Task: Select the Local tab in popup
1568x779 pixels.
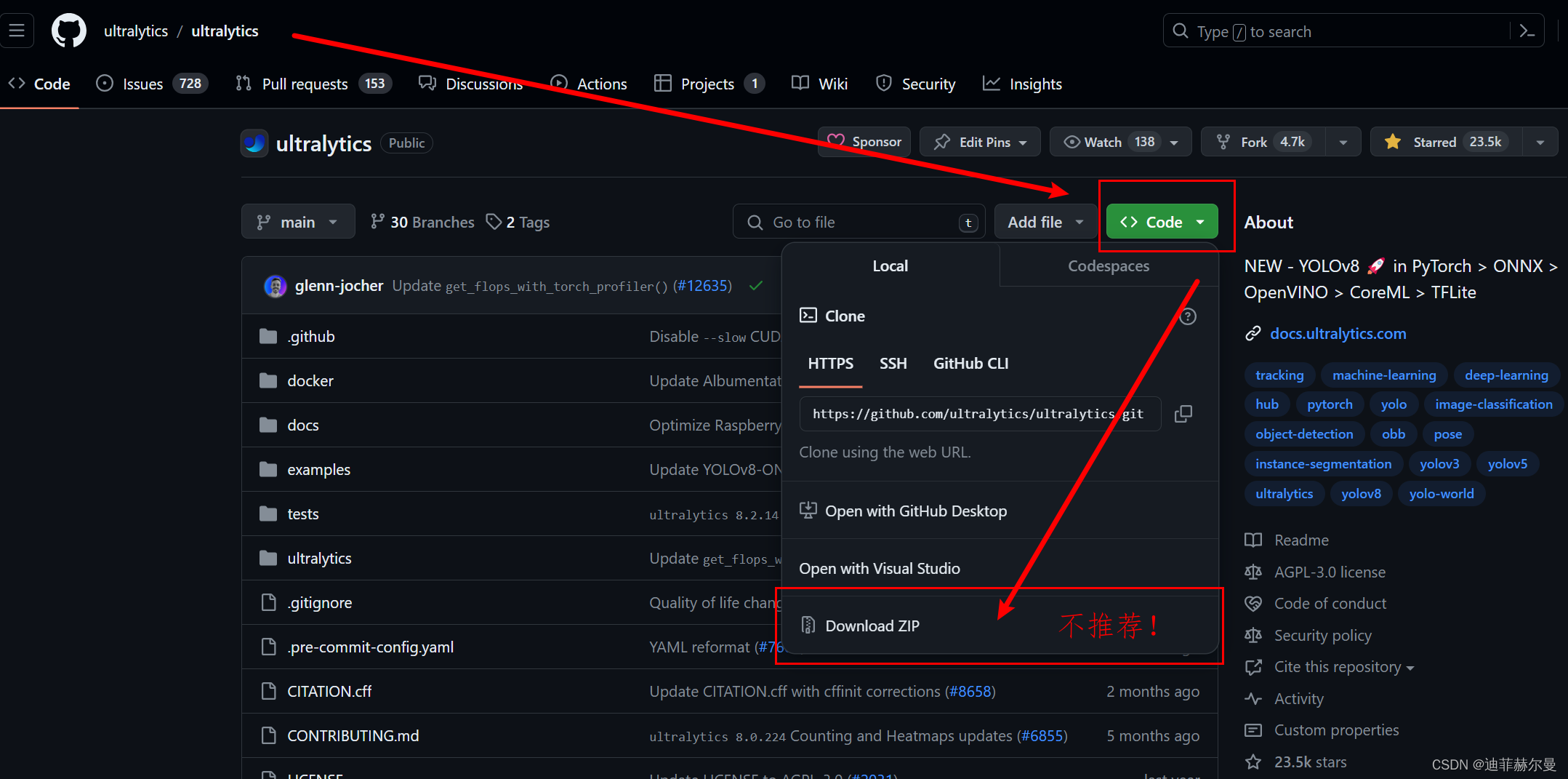Action: 890,265
